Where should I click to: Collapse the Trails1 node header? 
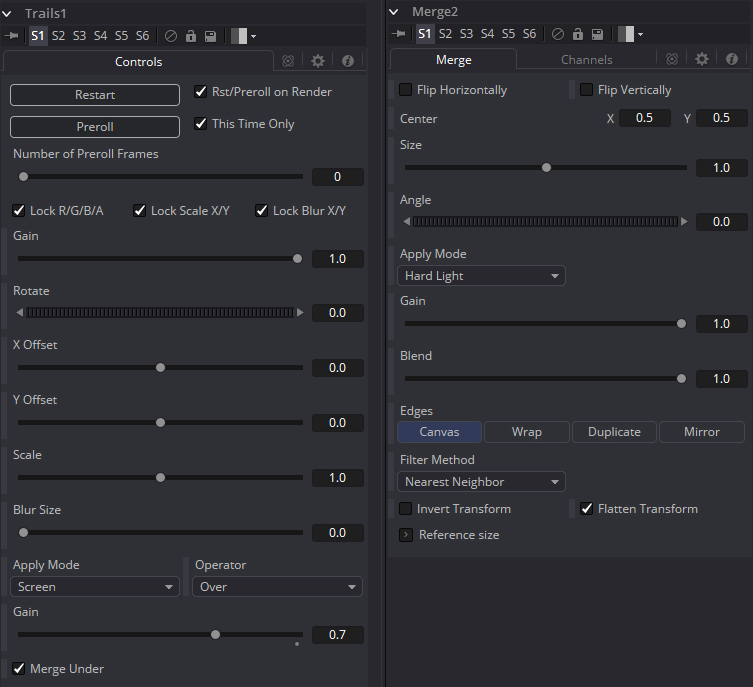coord(7,14)
